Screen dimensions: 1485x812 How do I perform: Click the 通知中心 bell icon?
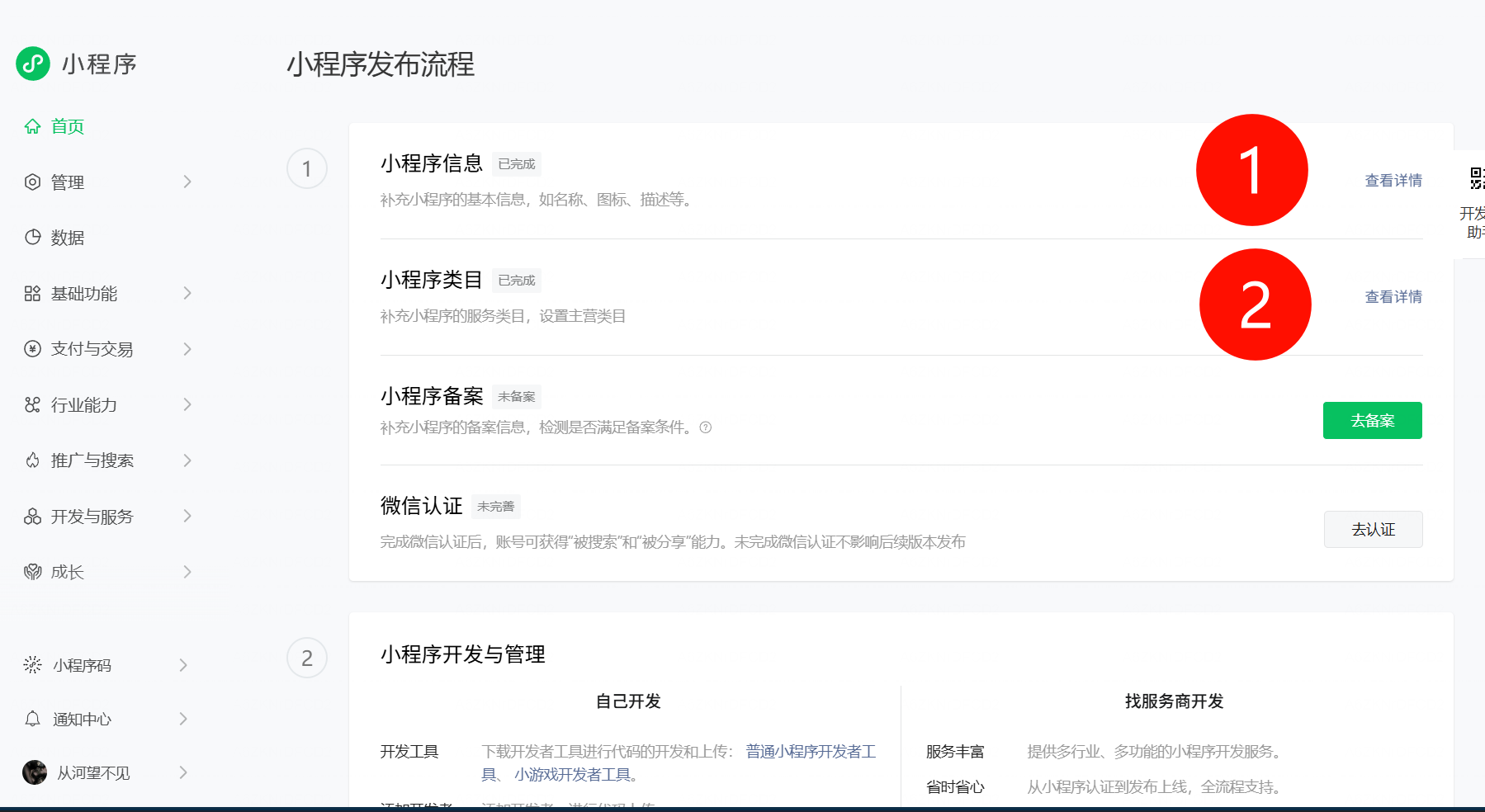click(x=32, y=719)
